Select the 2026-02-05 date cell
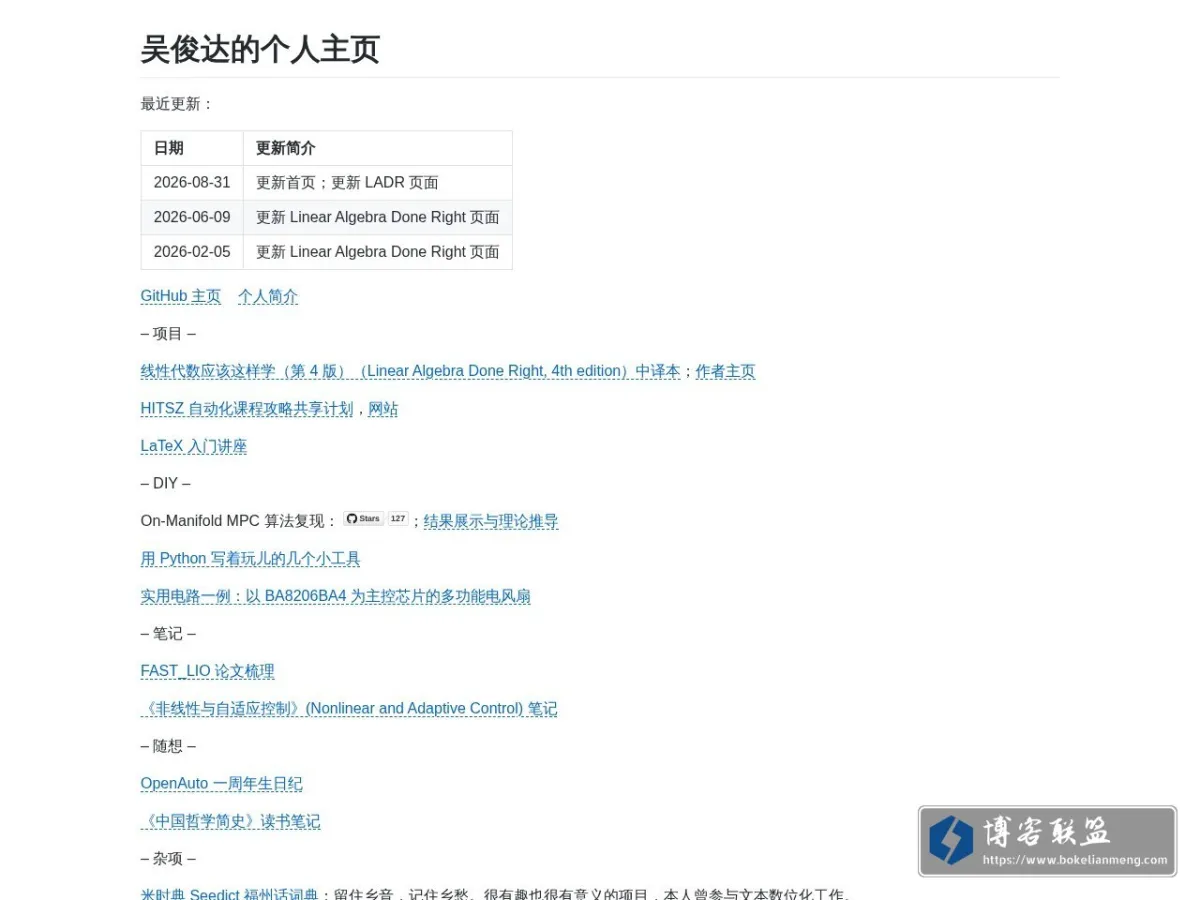This screenshot has height=900, width=1200. [192, 252]
